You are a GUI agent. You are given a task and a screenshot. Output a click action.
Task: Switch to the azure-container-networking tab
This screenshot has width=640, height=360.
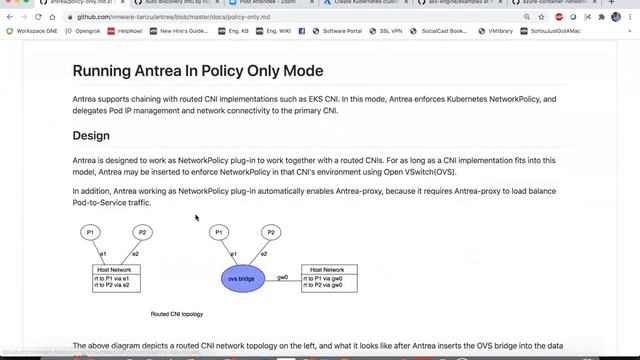click(x=553, y=2)
